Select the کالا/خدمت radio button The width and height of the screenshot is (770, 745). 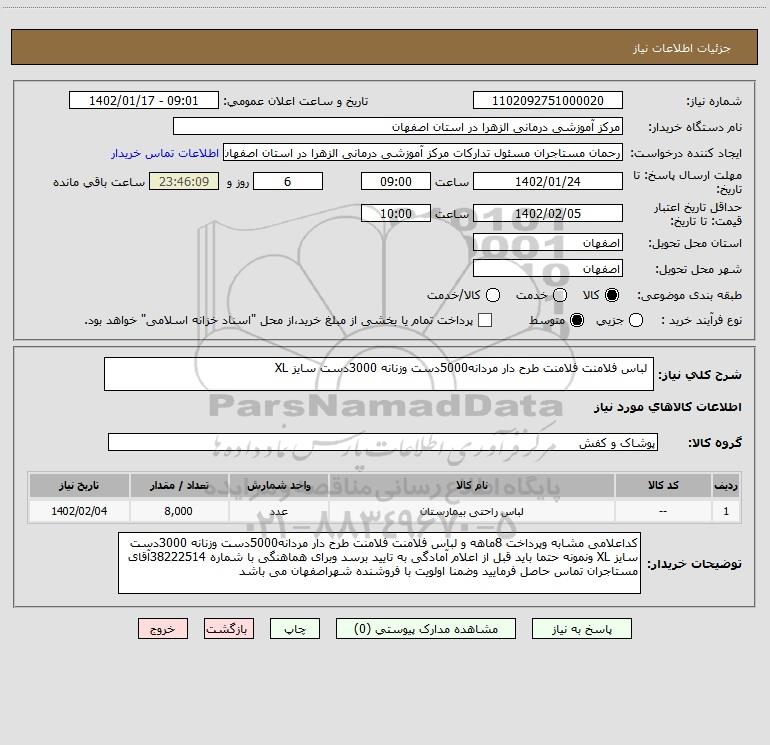click(x=493, y=295)
